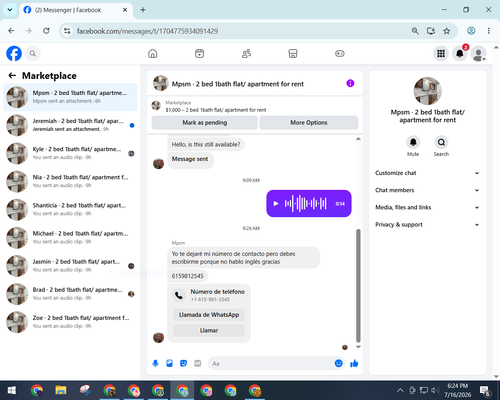The height and width of the screenshot is (400, 500).
Task: Send a thumbs up like
Action: [354, 363]
